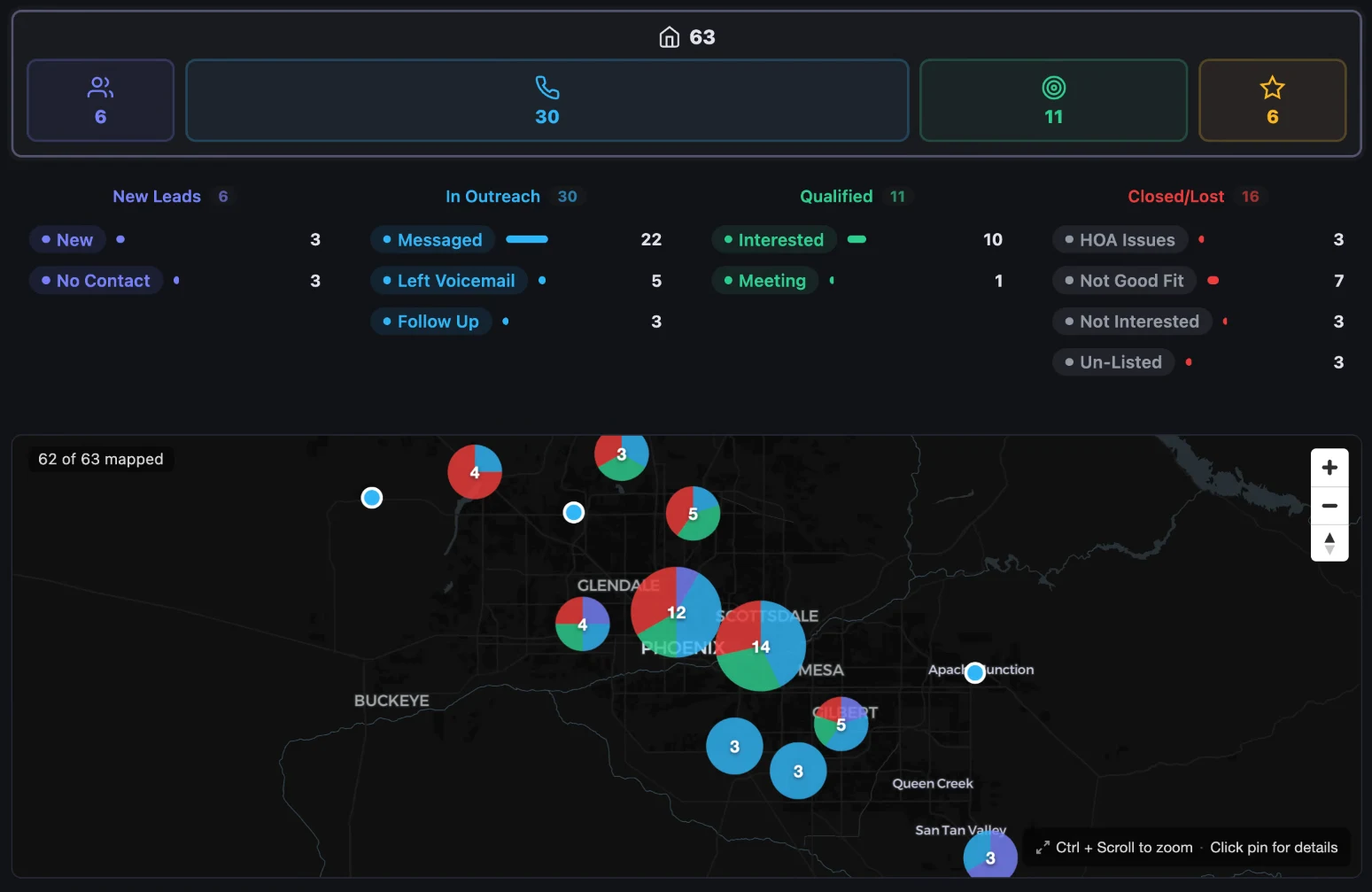Filter by Interested status

tap(774, 240)
